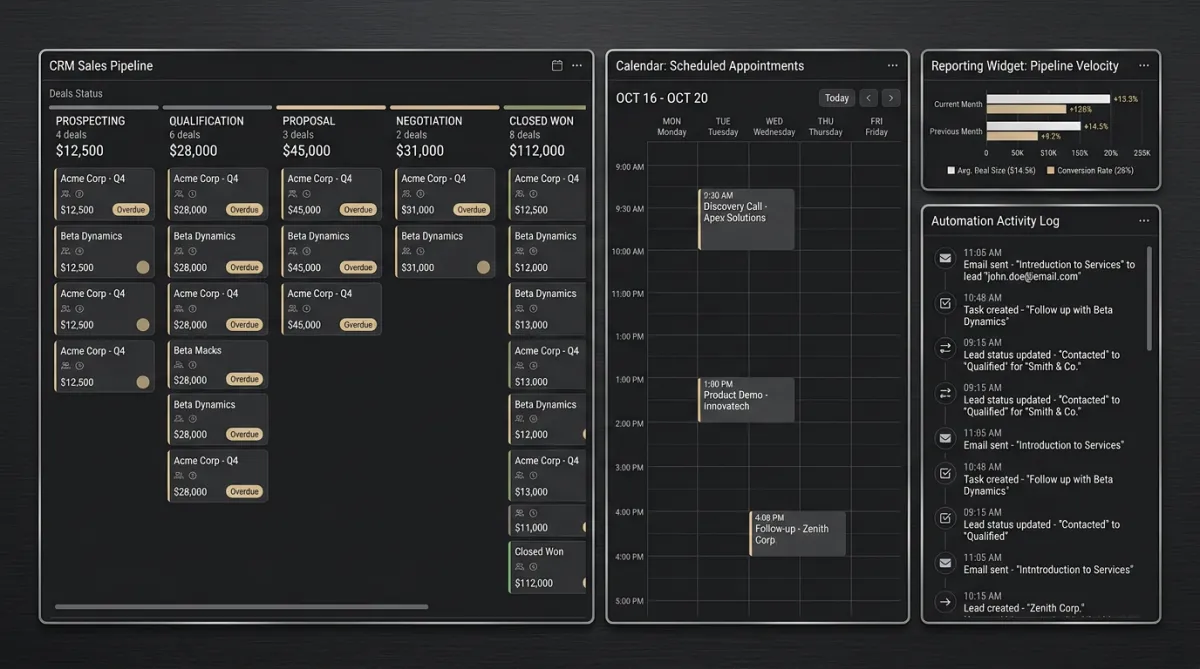This screenshot has width=1200, height=669.
Task: Click people icon on Acme Corp $31,000 card
Action: tap(406, 194)
